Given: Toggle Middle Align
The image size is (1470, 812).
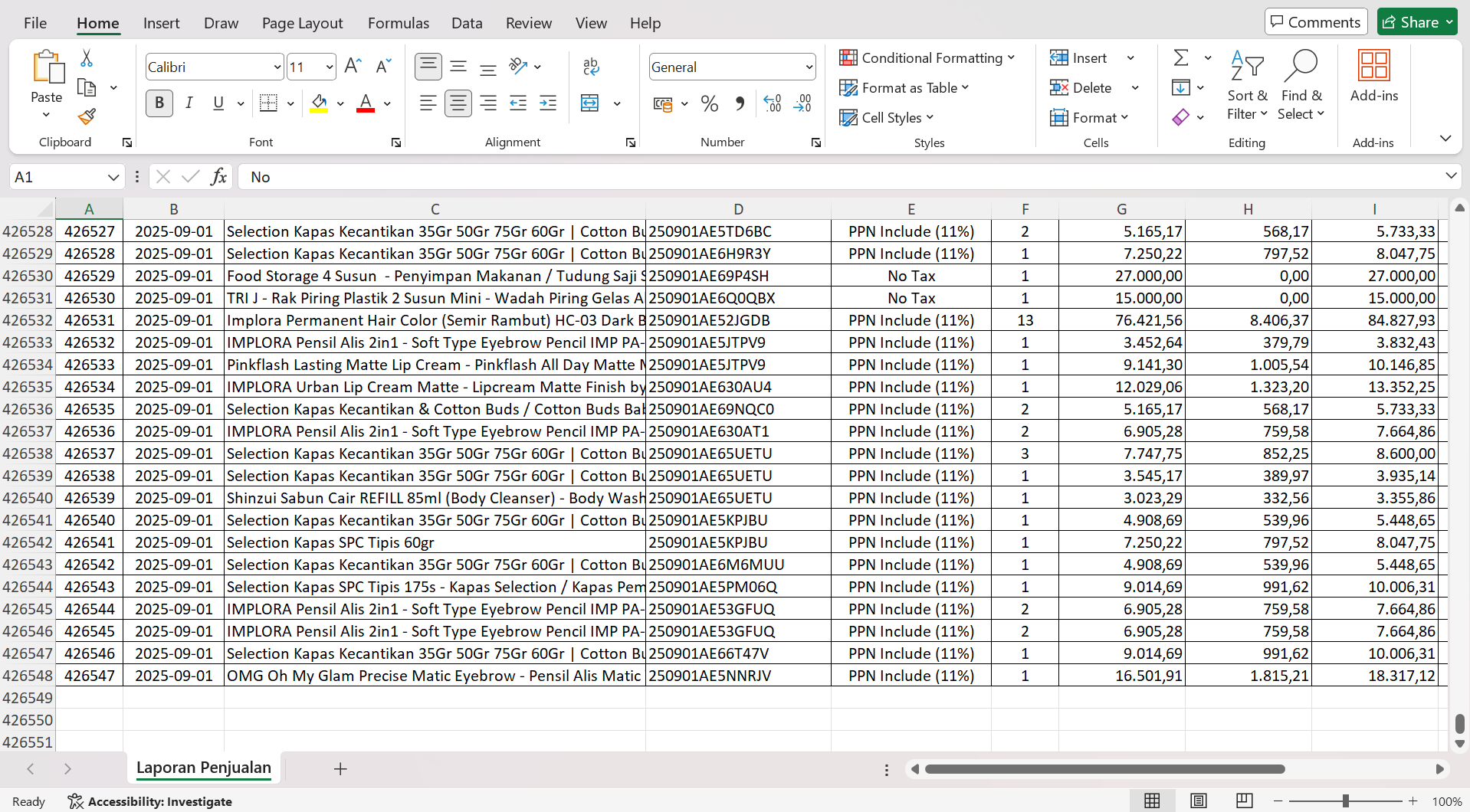Looking at the screenshot, I should [458, 67].
